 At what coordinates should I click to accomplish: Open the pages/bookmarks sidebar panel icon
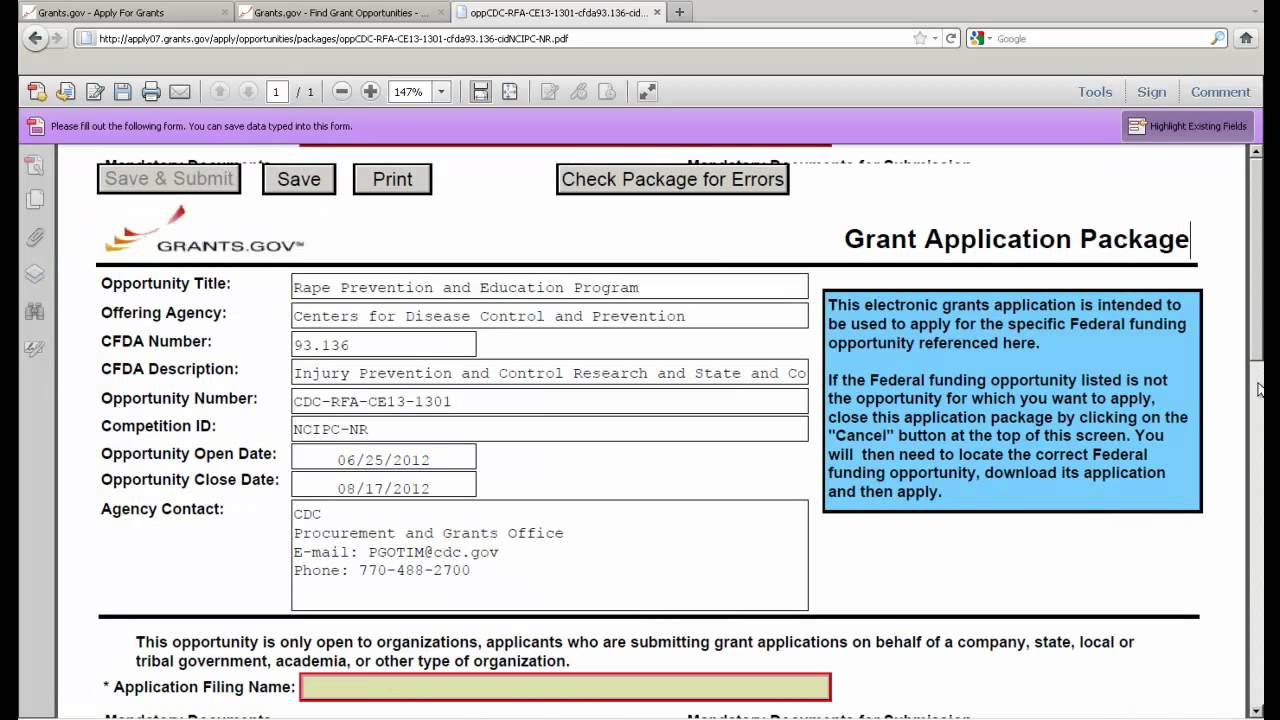coord(34,200)
